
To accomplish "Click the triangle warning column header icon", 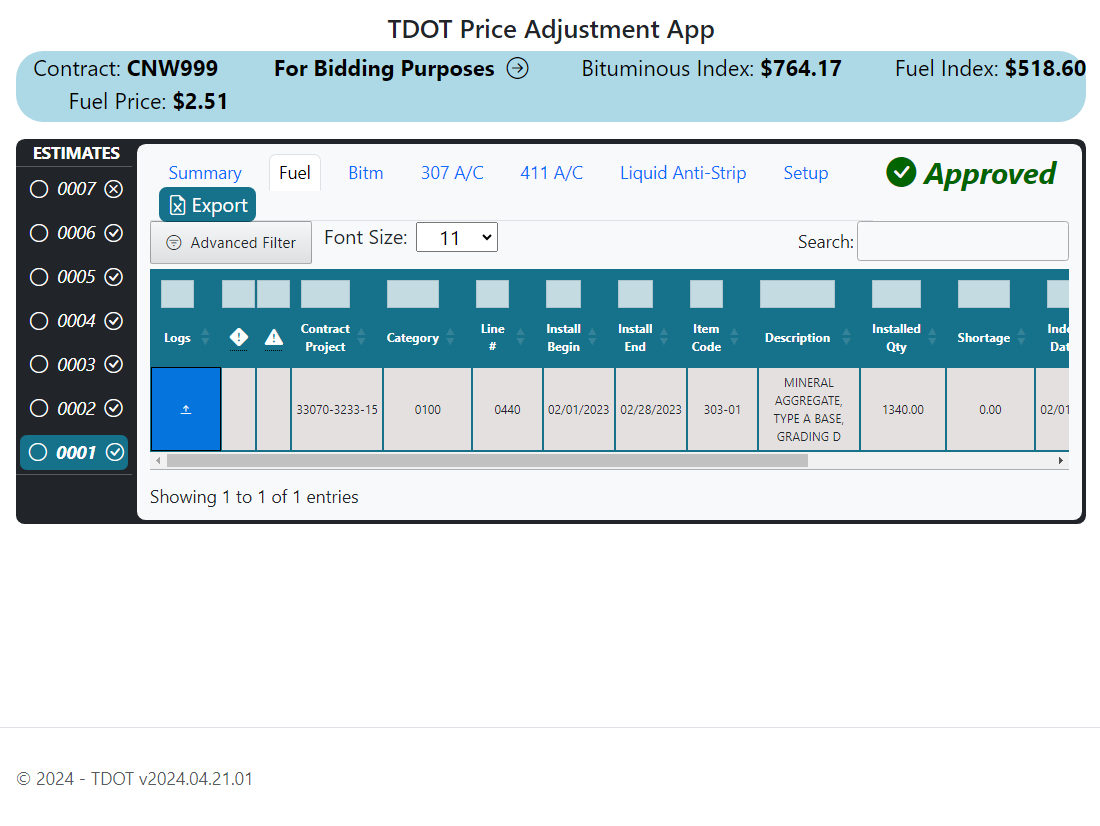I will pos(274,338).
